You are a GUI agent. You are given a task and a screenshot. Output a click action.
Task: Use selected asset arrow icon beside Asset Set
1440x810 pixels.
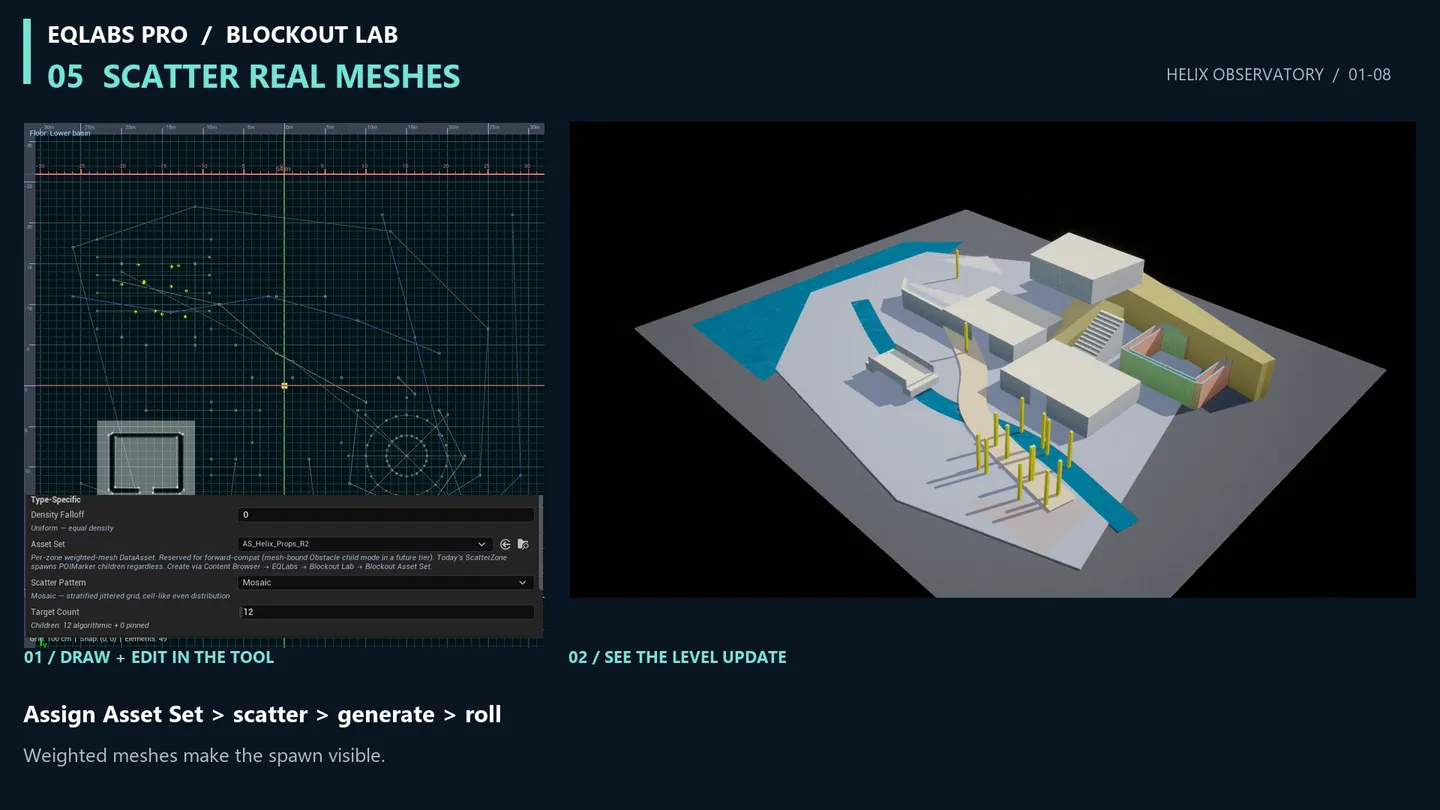(505, 544)
